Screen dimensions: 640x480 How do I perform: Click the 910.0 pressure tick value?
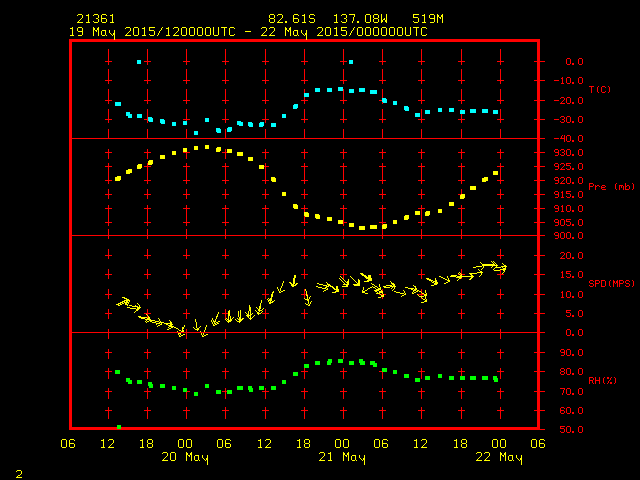[x=569, y=209]
